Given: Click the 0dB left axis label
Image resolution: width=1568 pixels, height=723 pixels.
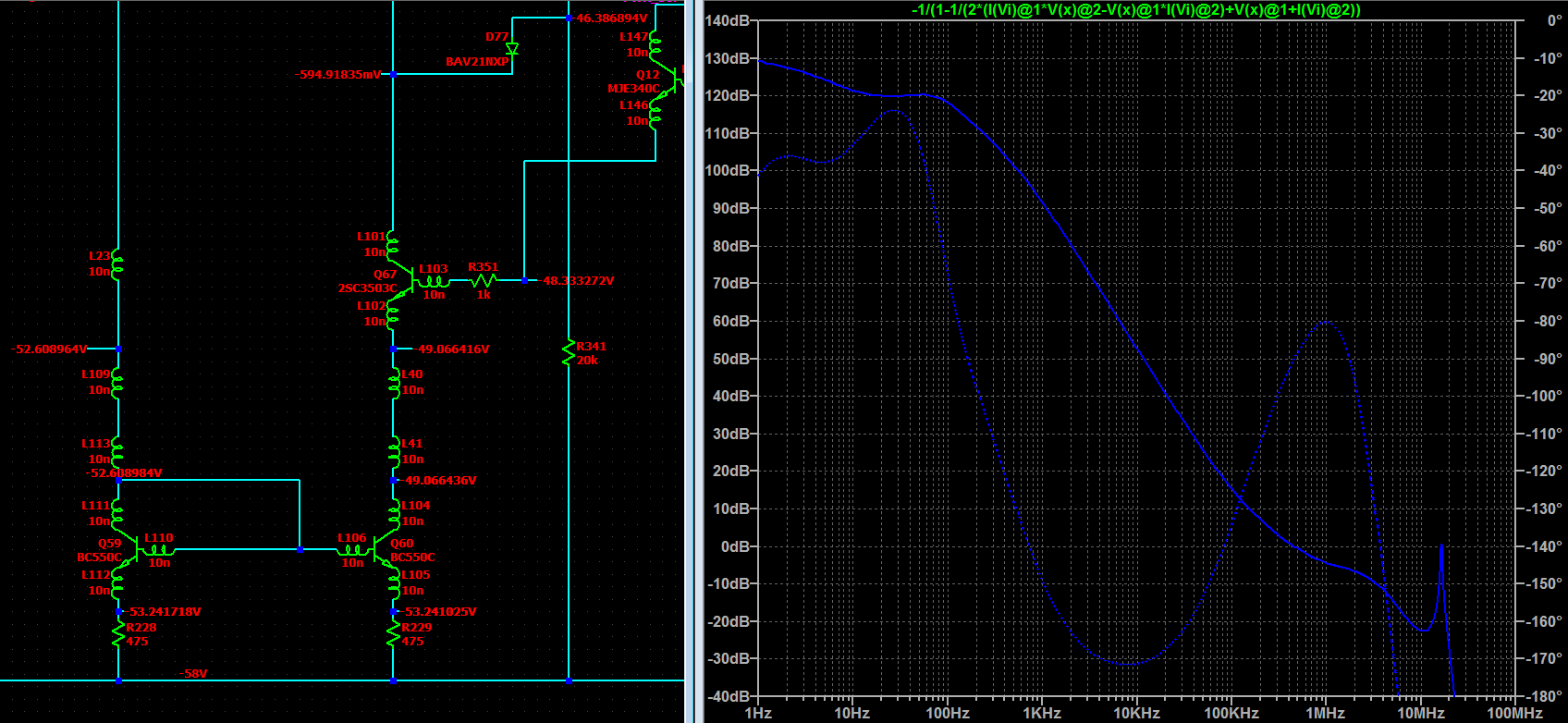Looking at the screenshot, I should tap(734, 545).
